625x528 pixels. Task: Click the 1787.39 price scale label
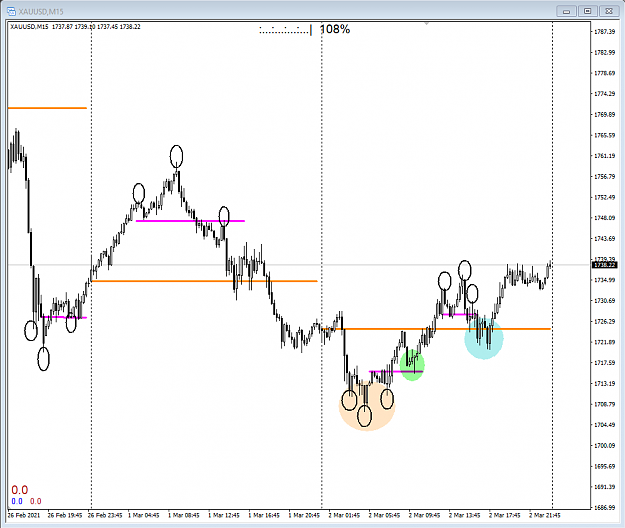[605, 32]
